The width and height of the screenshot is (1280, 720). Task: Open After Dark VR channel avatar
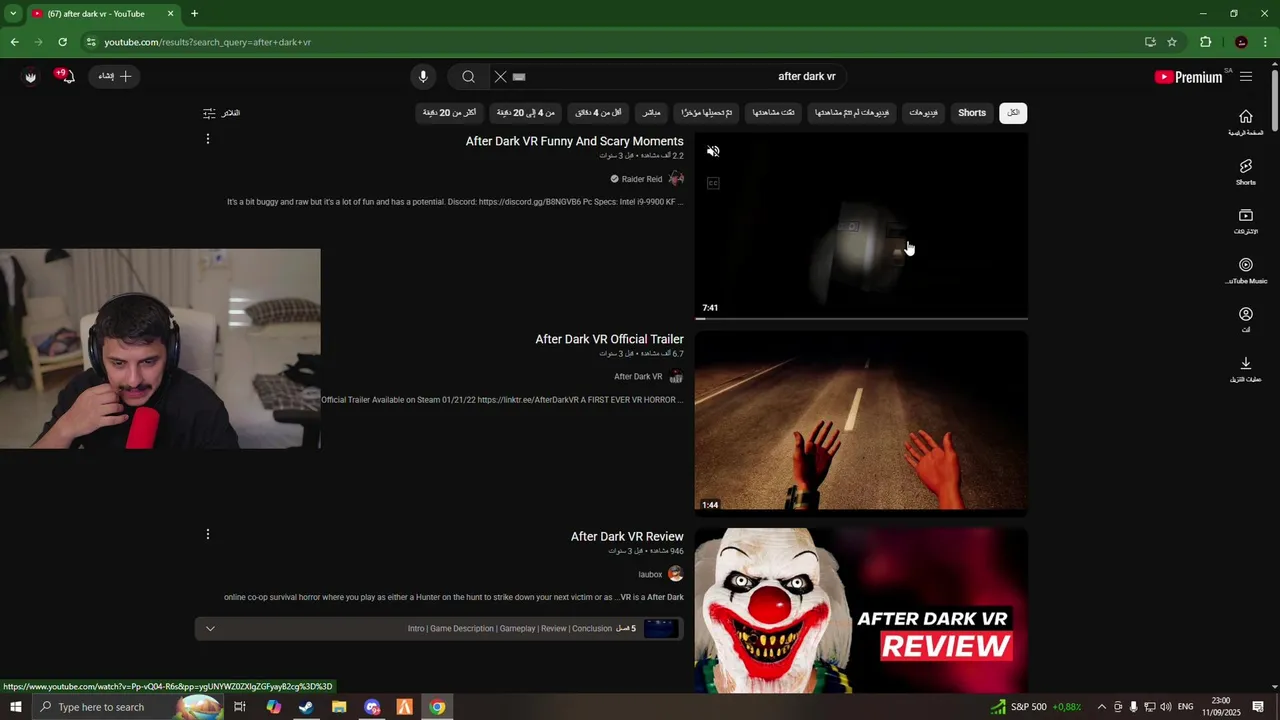click(676, 377)
